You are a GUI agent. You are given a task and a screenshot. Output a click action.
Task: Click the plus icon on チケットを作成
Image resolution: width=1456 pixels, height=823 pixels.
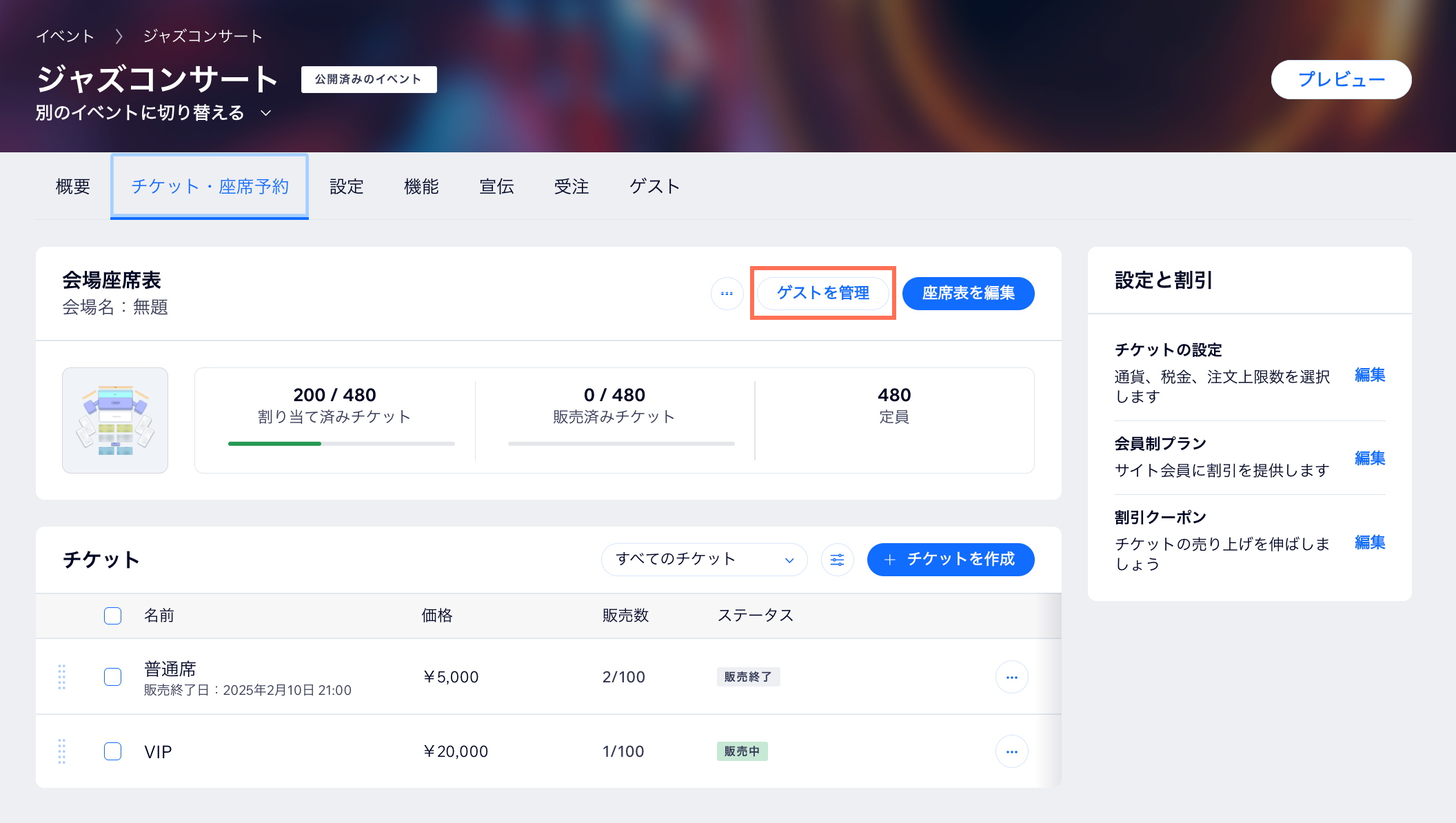coord(891,559)
